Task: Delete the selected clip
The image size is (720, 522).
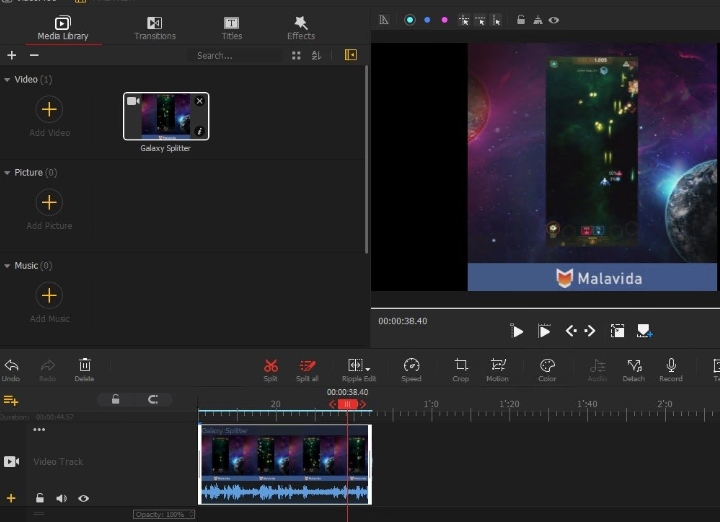Action: (x=84, y=370)
